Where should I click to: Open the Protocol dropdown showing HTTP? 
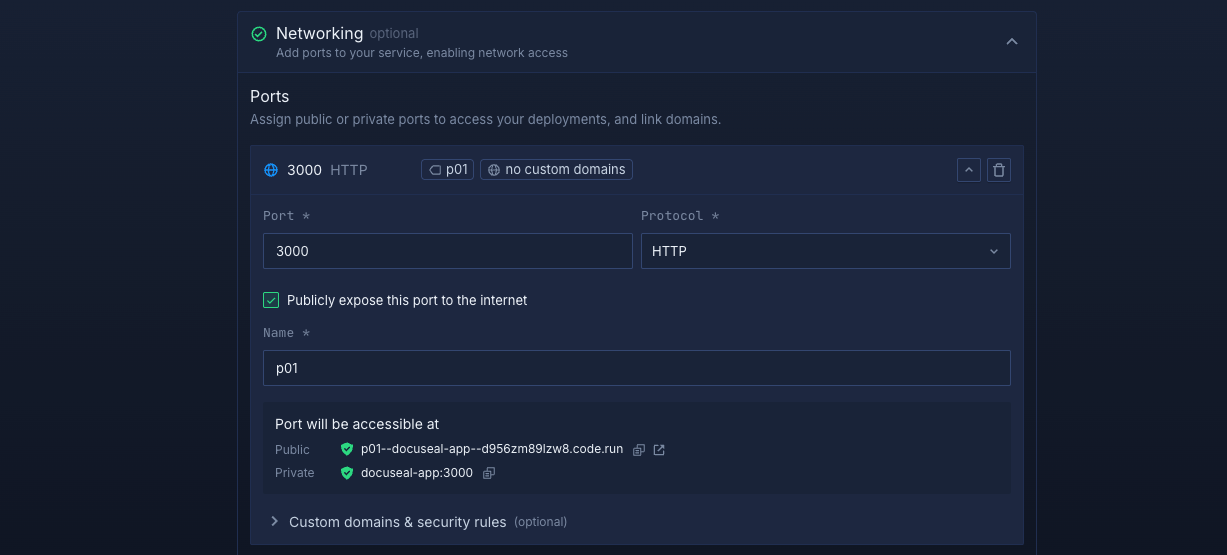click(x=825, y=251)
